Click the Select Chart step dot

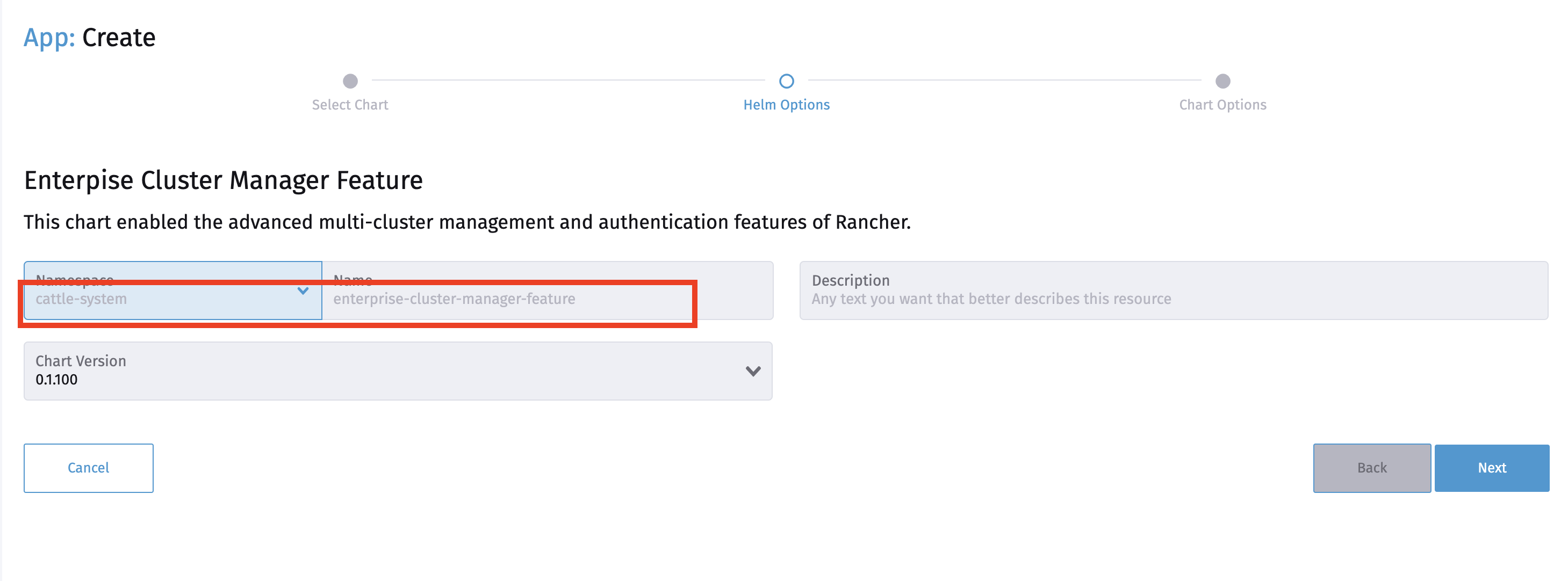point(349,82)
